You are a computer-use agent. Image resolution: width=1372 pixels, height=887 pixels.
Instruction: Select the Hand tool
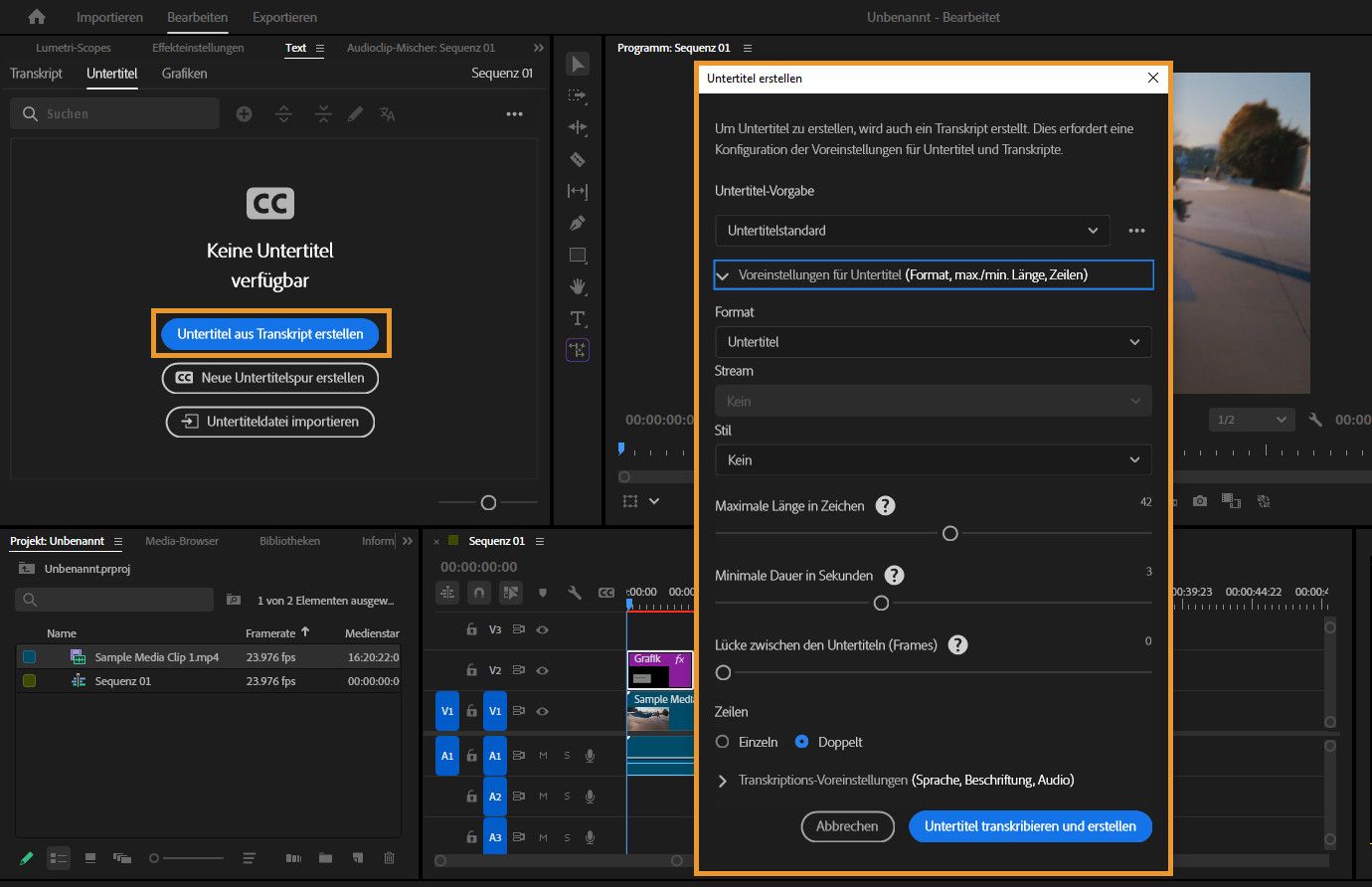[x=578, y=286]
